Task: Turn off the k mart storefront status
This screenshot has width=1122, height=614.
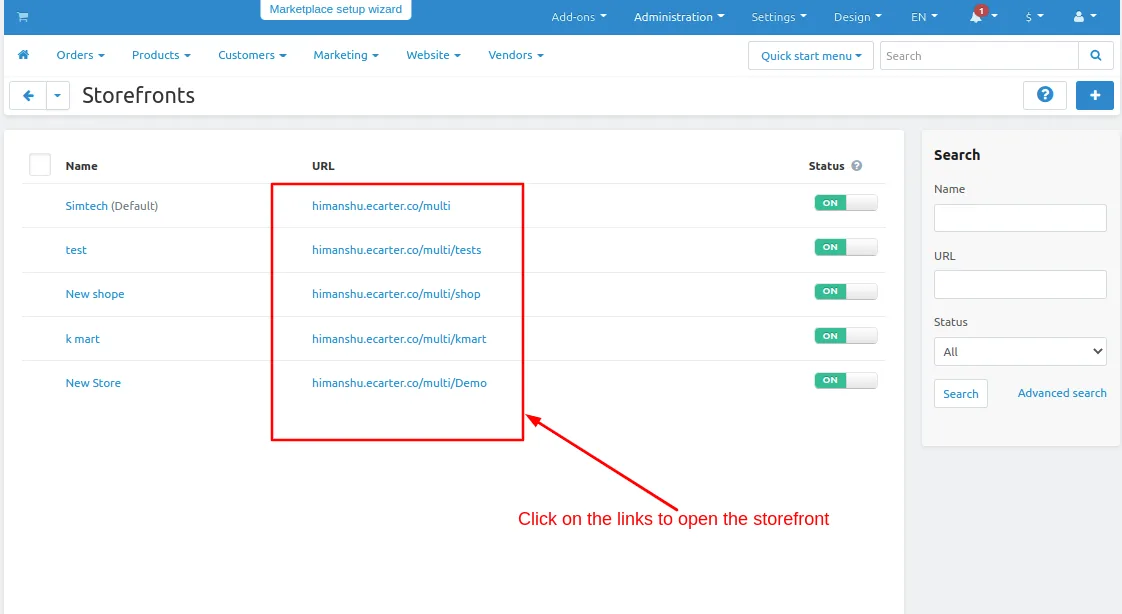Action: (x=846, y=336)
